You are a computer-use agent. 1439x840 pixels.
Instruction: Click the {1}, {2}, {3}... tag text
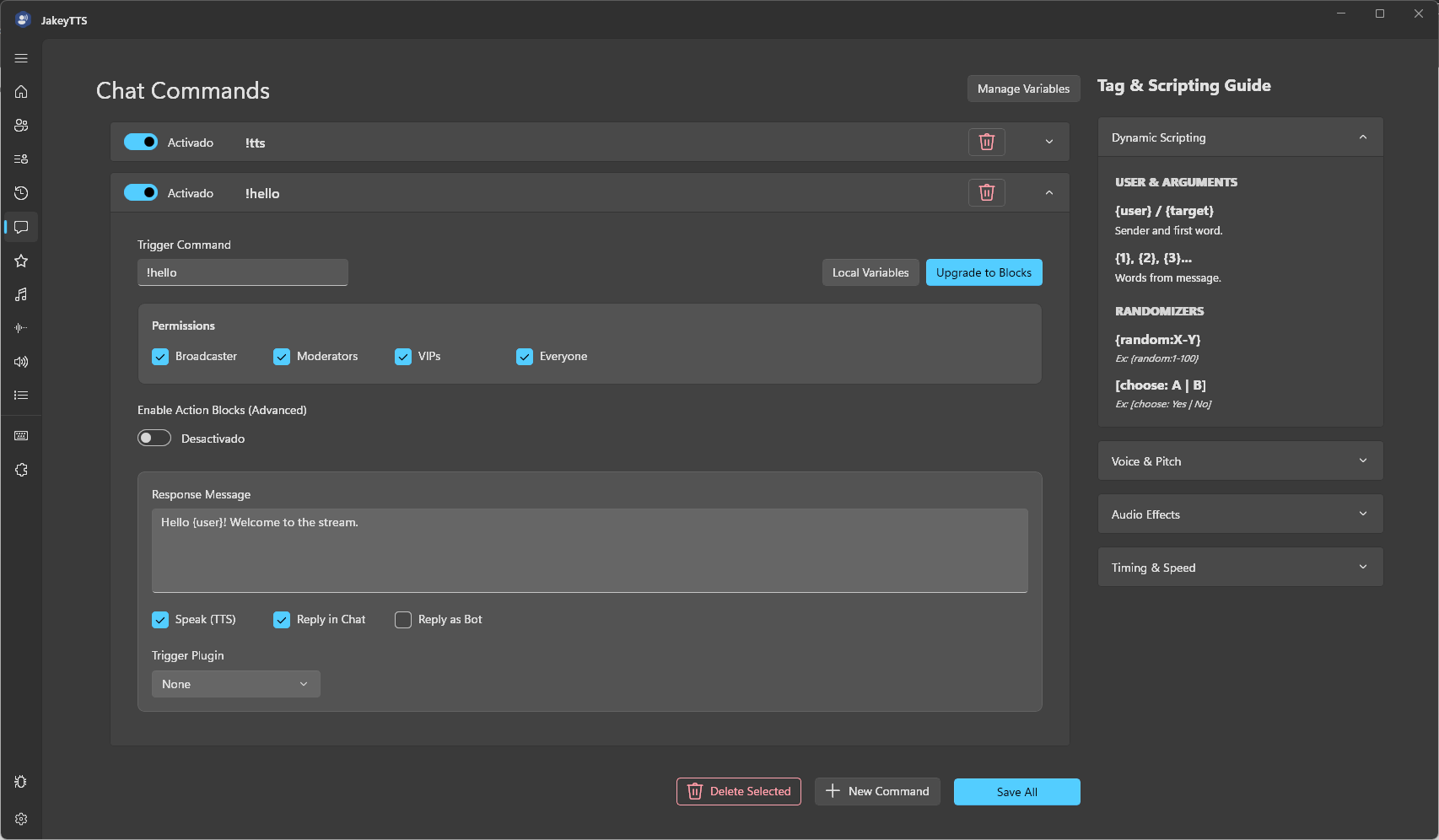[x=1153, y=258]
